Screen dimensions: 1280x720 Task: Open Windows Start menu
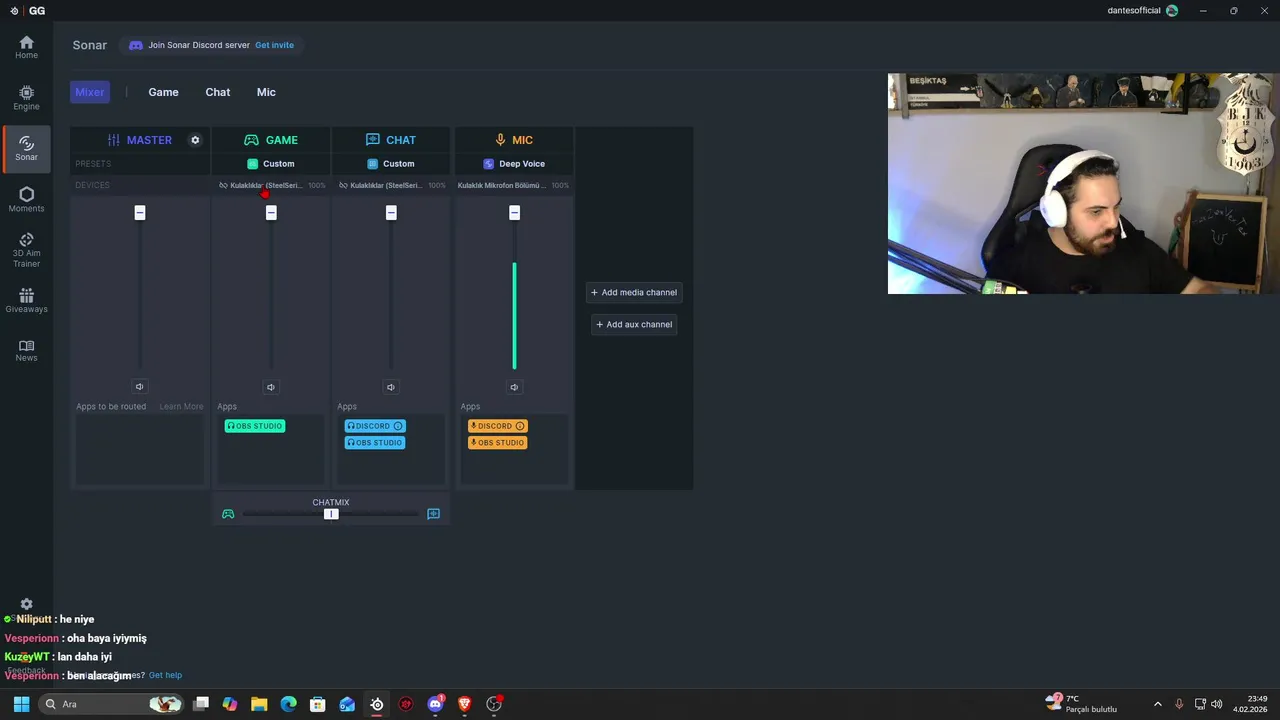21,704
